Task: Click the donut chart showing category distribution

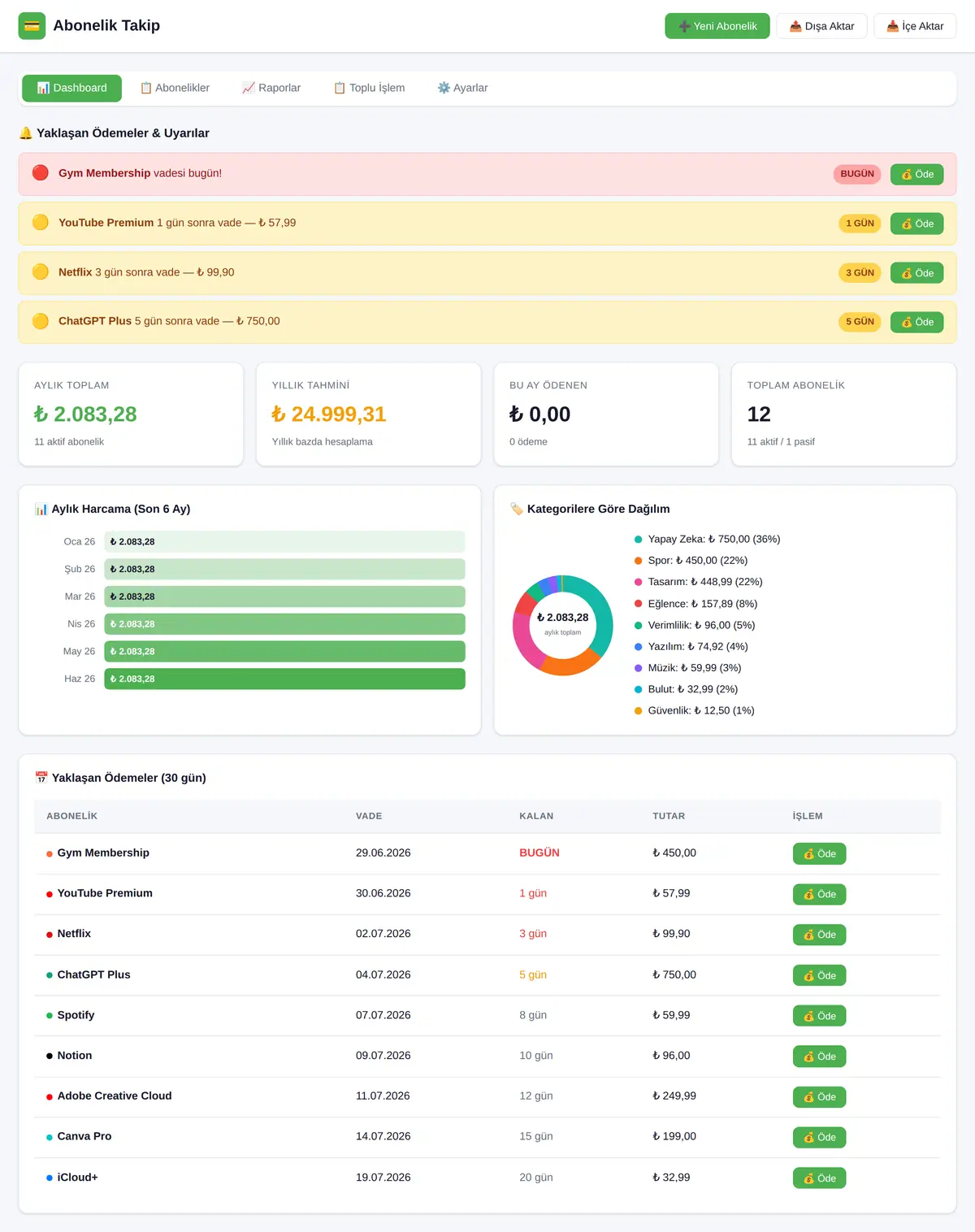Action: 563,625
